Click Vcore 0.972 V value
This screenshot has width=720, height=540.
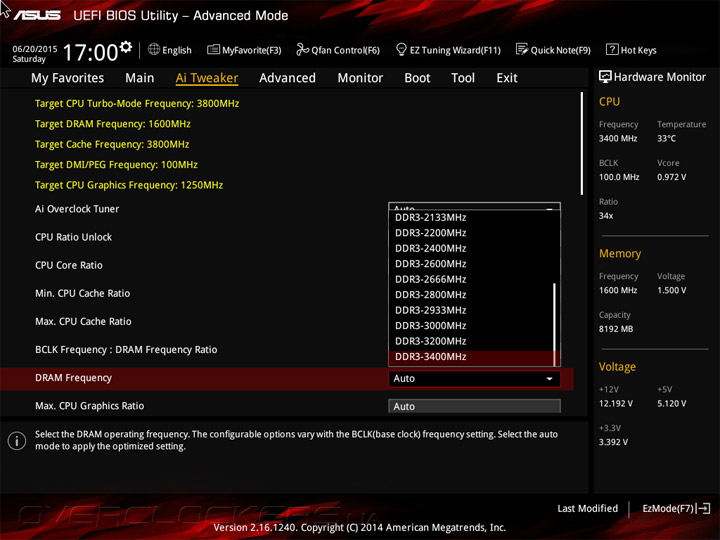671,177
